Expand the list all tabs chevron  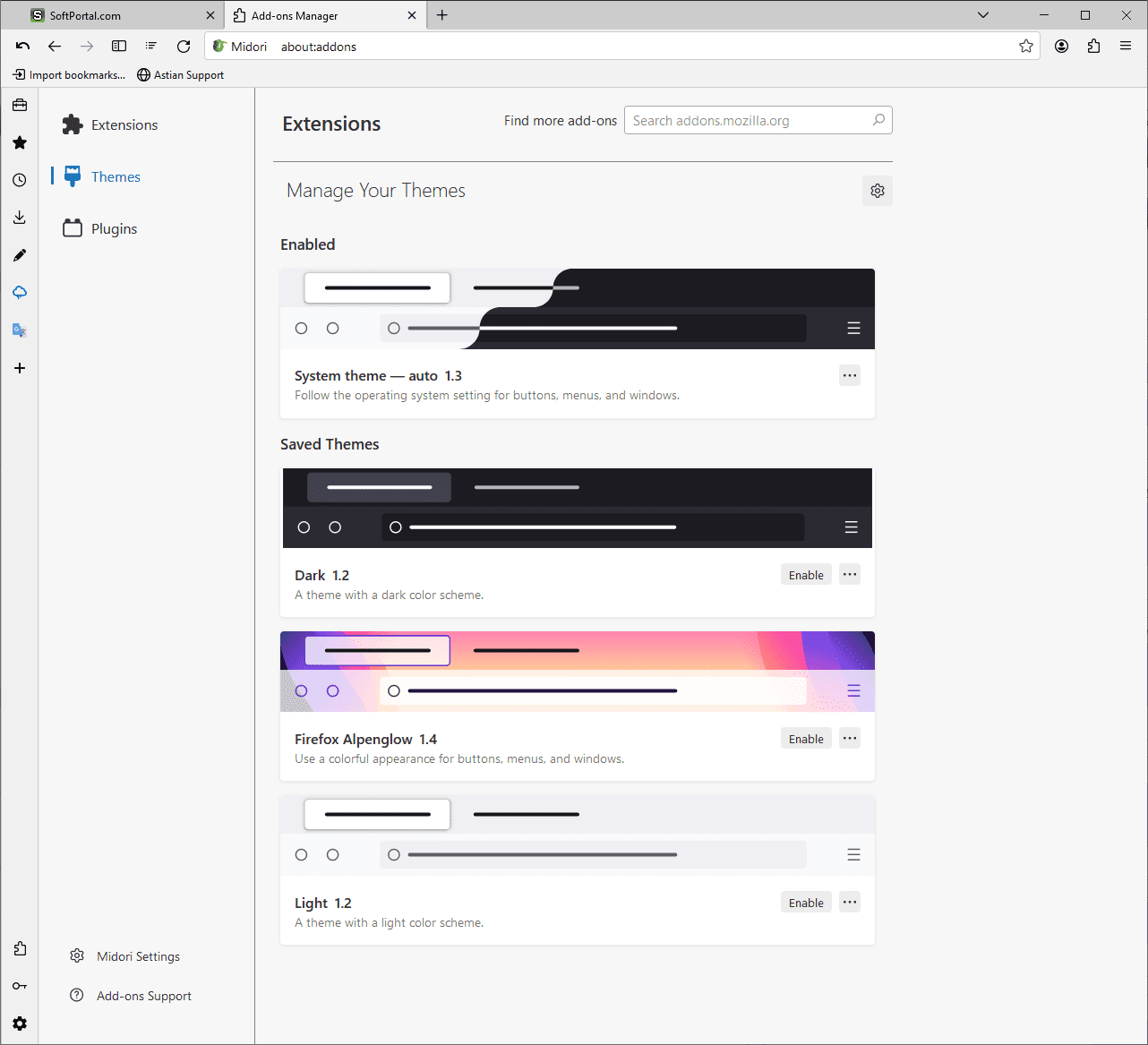click(x=983, y=15)
